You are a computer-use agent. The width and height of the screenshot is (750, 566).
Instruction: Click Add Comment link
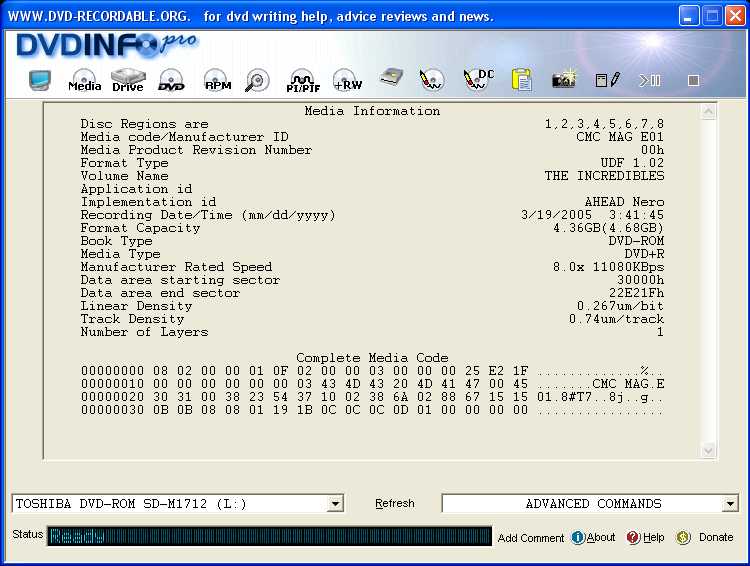pos(530,538)
